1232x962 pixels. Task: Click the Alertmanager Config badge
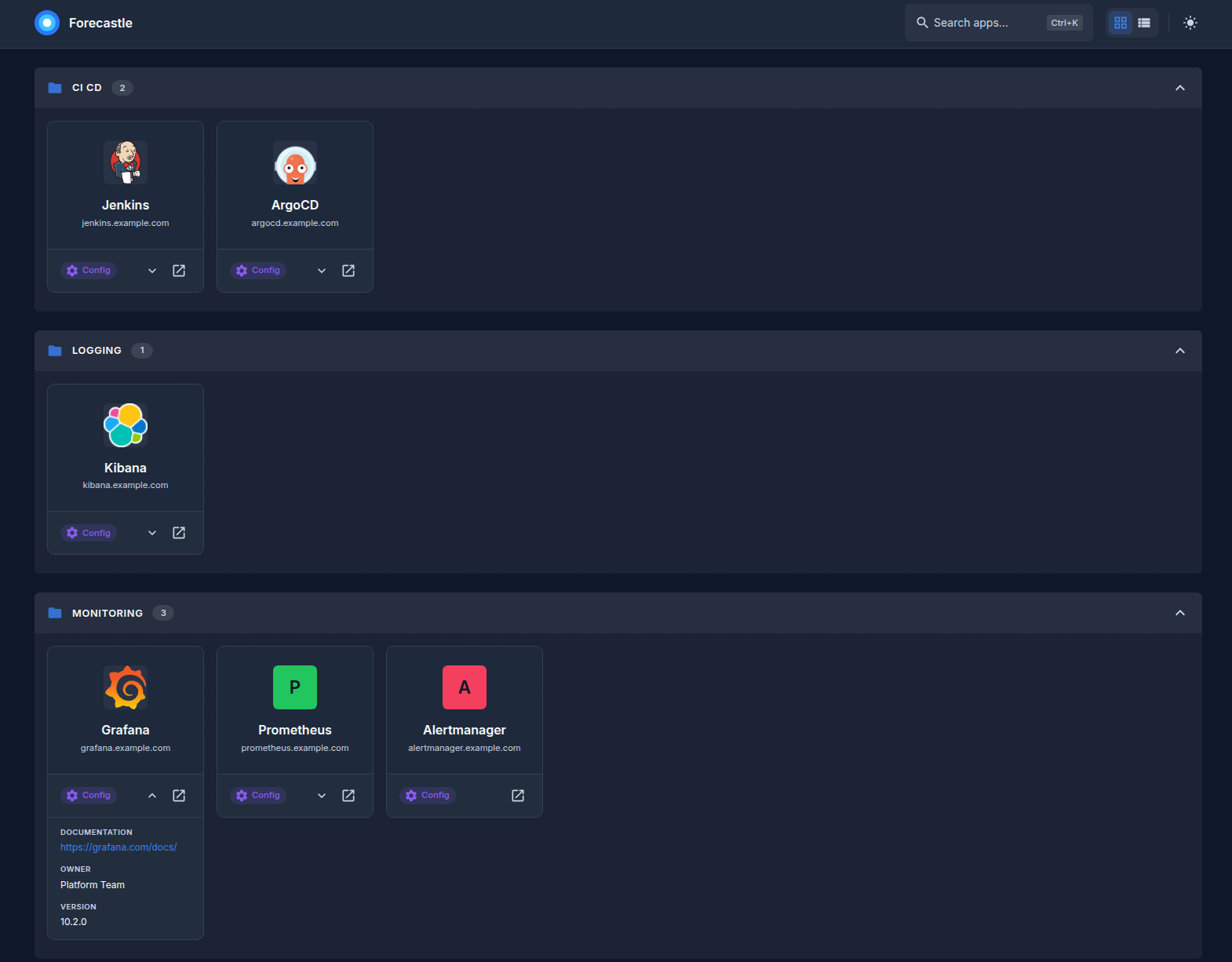(428, 796)
